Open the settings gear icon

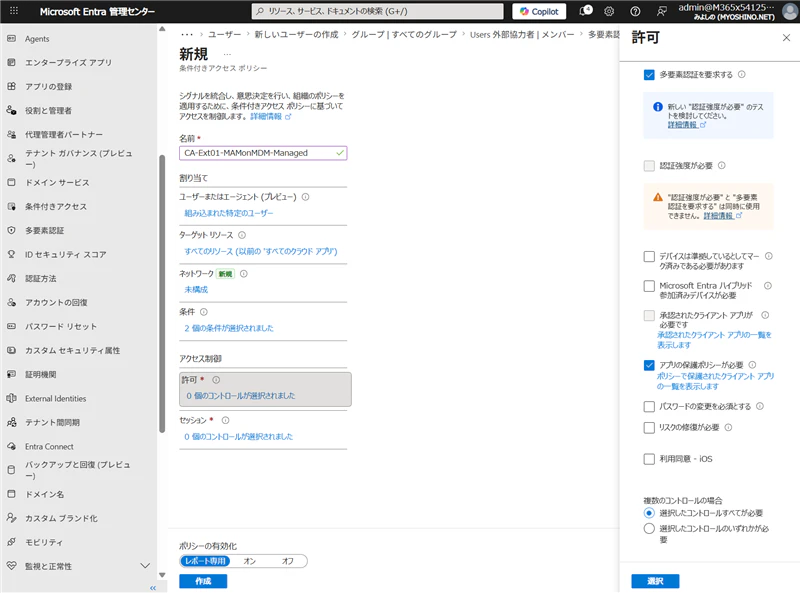[x=609, y=11]
